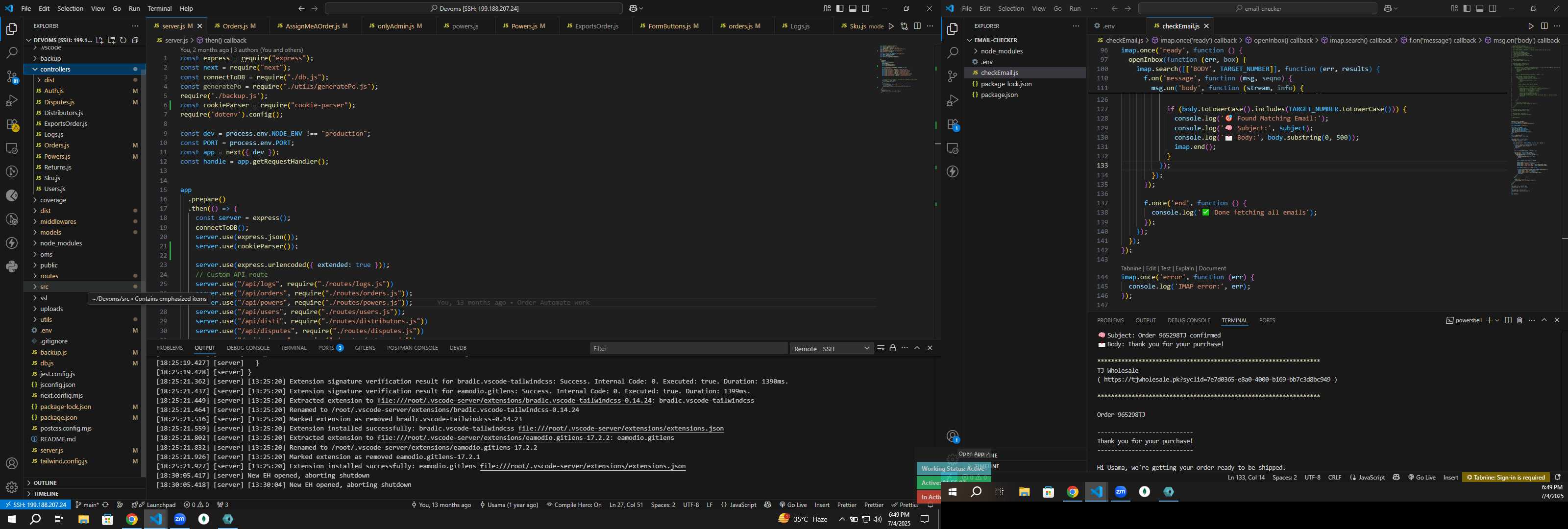Open Run and Debug in Devoms activity bar
Image resolution: width=1568 pixels, height=529 pixels.
coord(12,100)
